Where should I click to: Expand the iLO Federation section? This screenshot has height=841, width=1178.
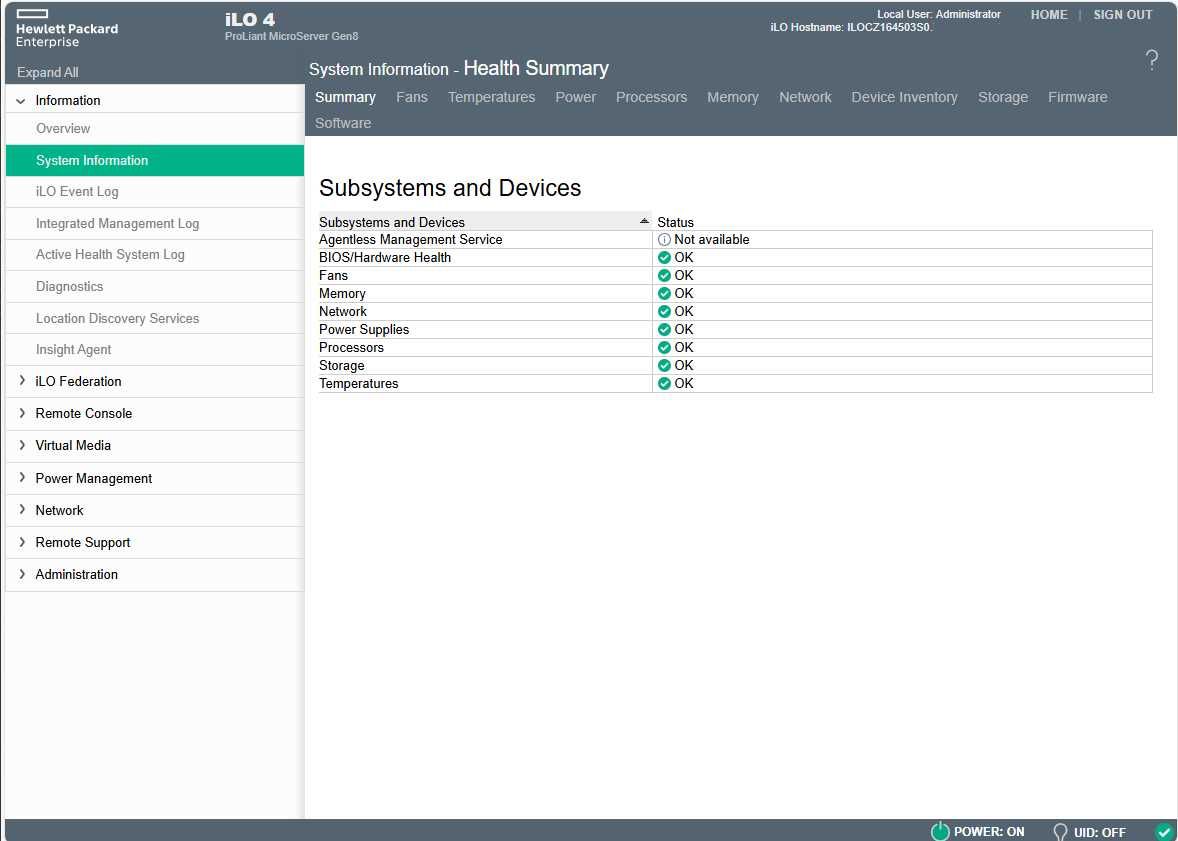point(22,381)
